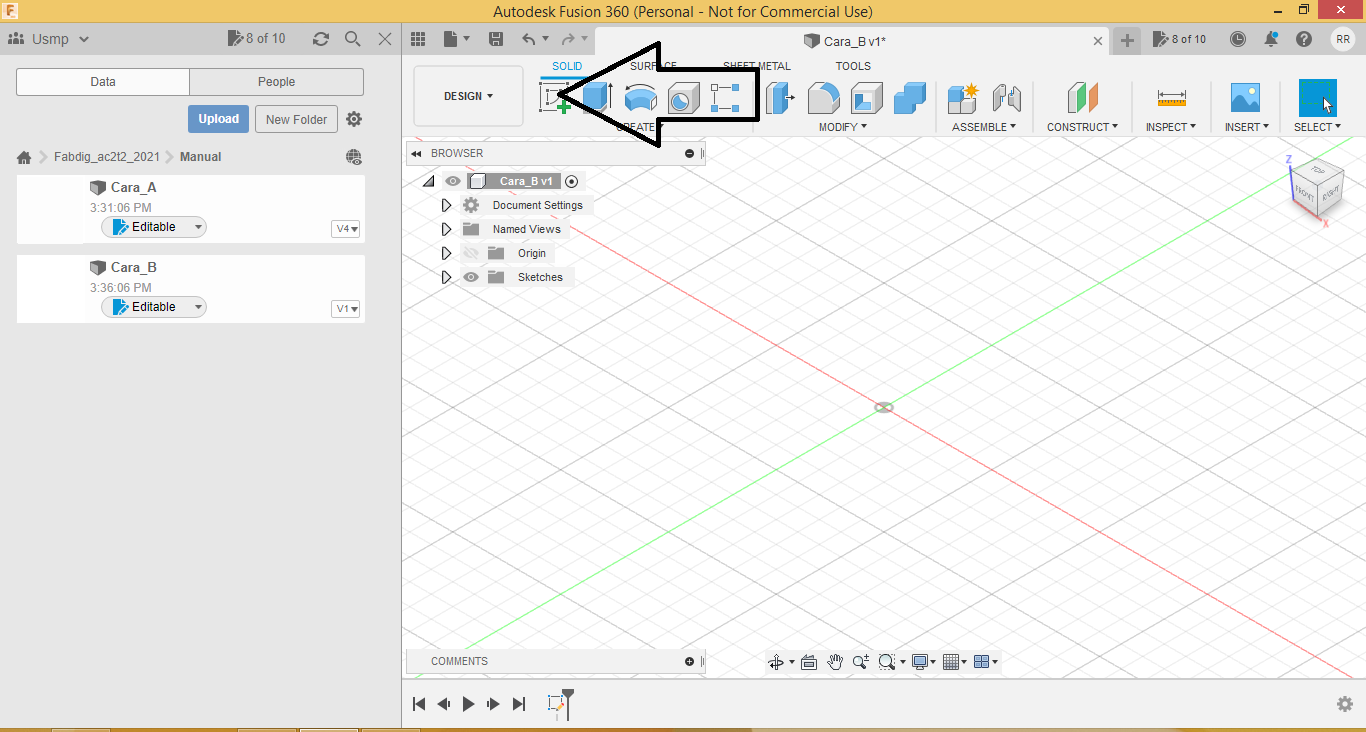Toggle visibility eye of Cara_B v1
The width and height of the screenshot is (1366, 732).
(453, 181)
